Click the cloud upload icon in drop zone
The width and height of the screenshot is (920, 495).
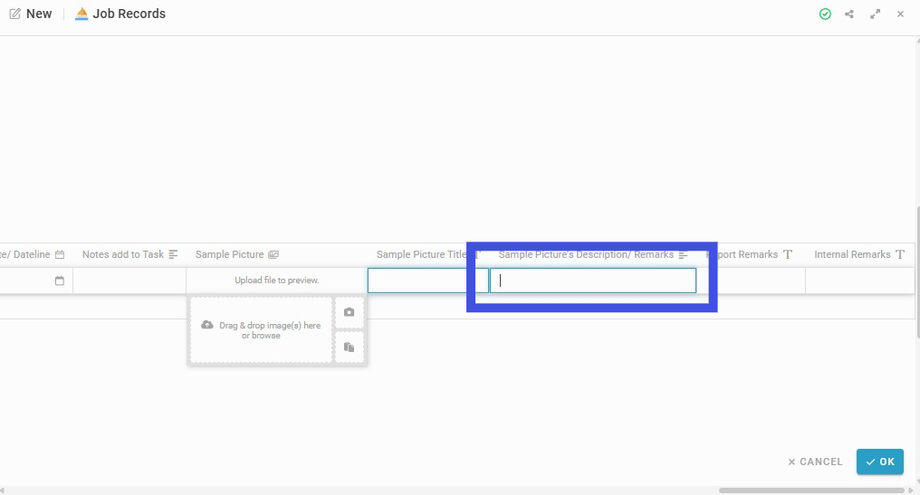tap(207, 324)
